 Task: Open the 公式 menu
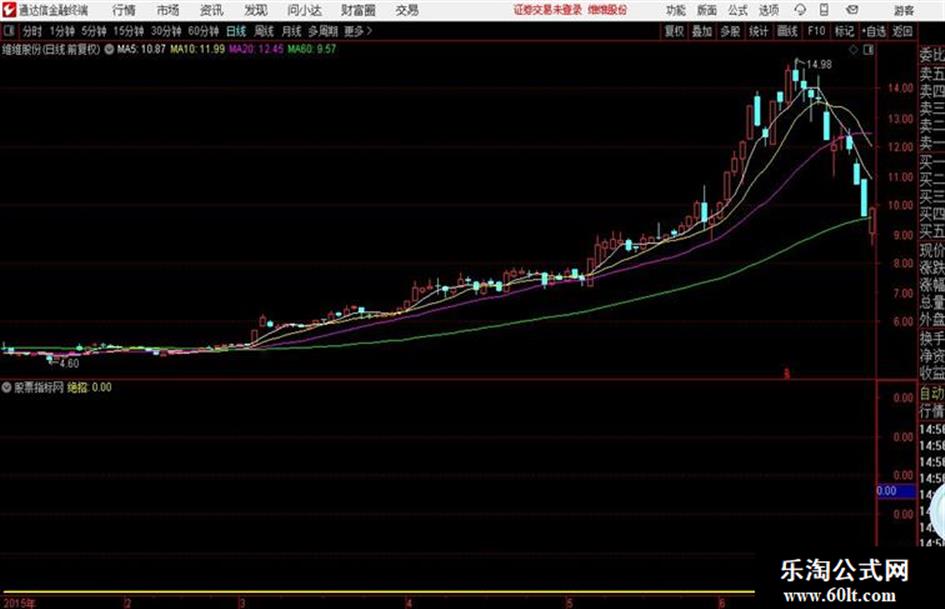pyautogui.click(x=738, y=10)
